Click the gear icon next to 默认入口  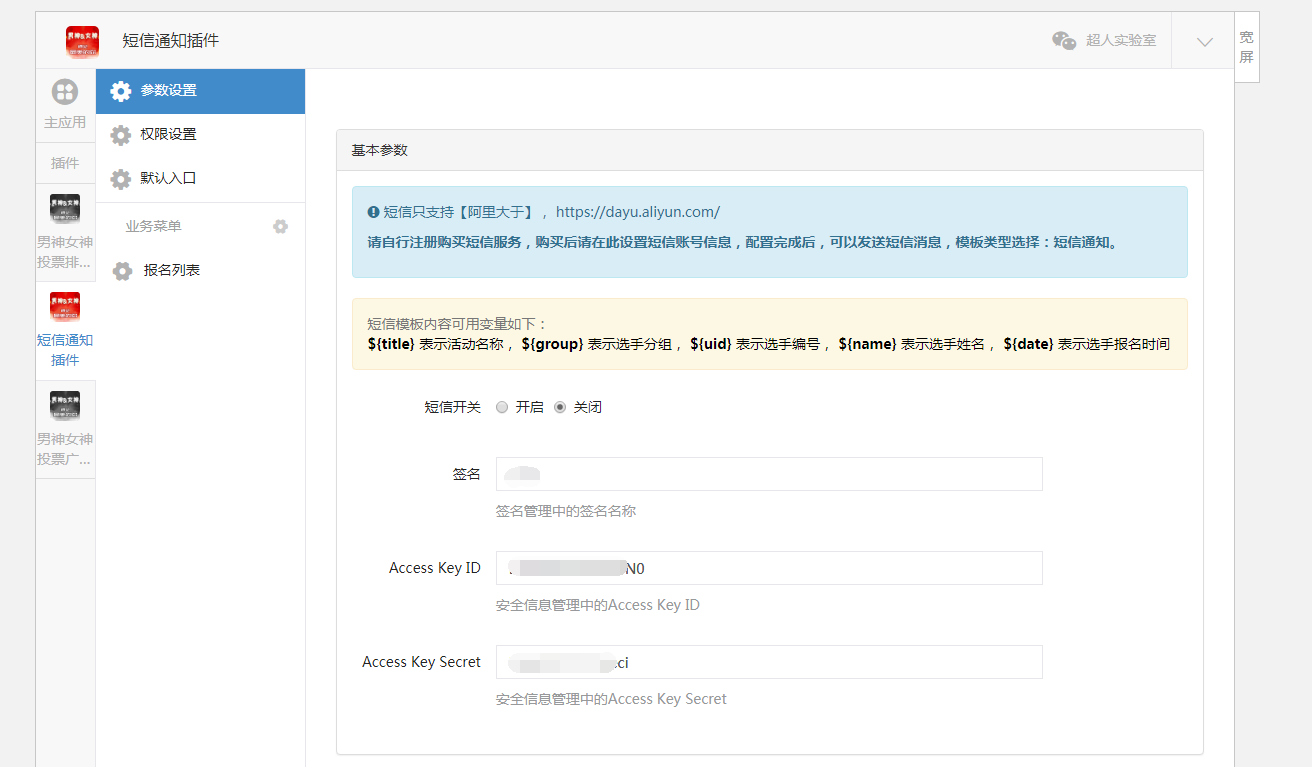point(121,179)
